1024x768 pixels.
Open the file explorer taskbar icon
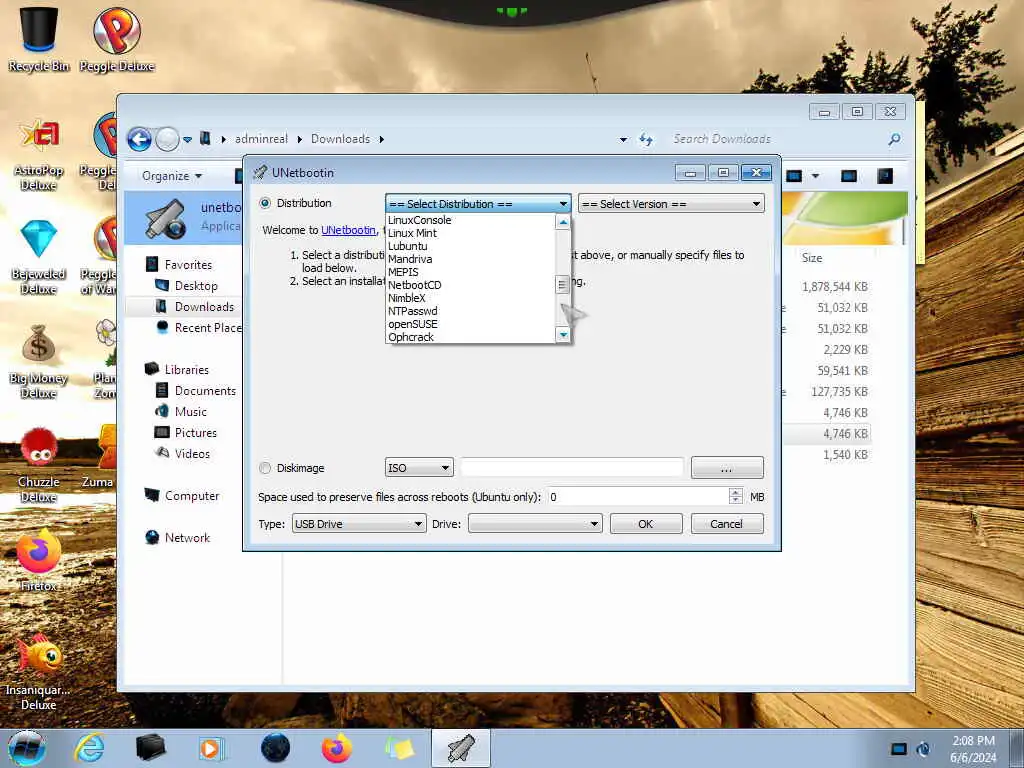(x=150, y=748)
